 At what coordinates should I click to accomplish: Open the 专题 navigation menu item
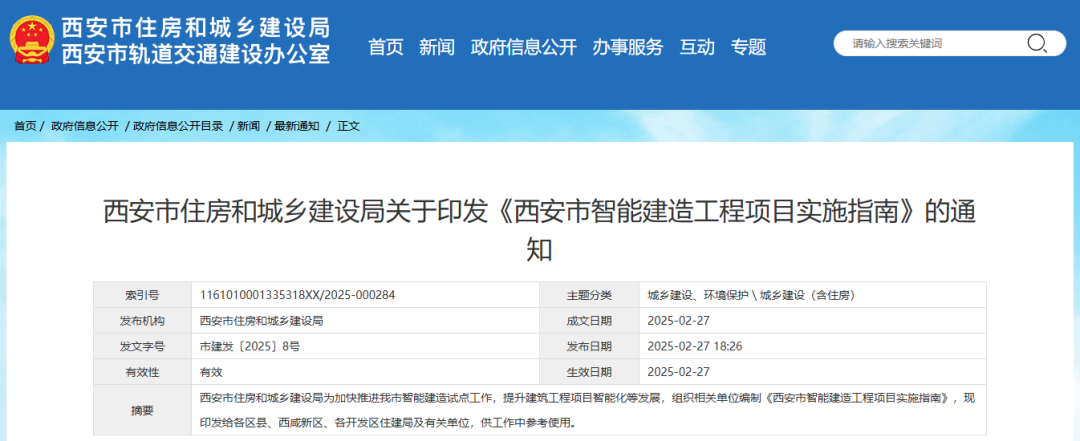(x=749, y=47)
